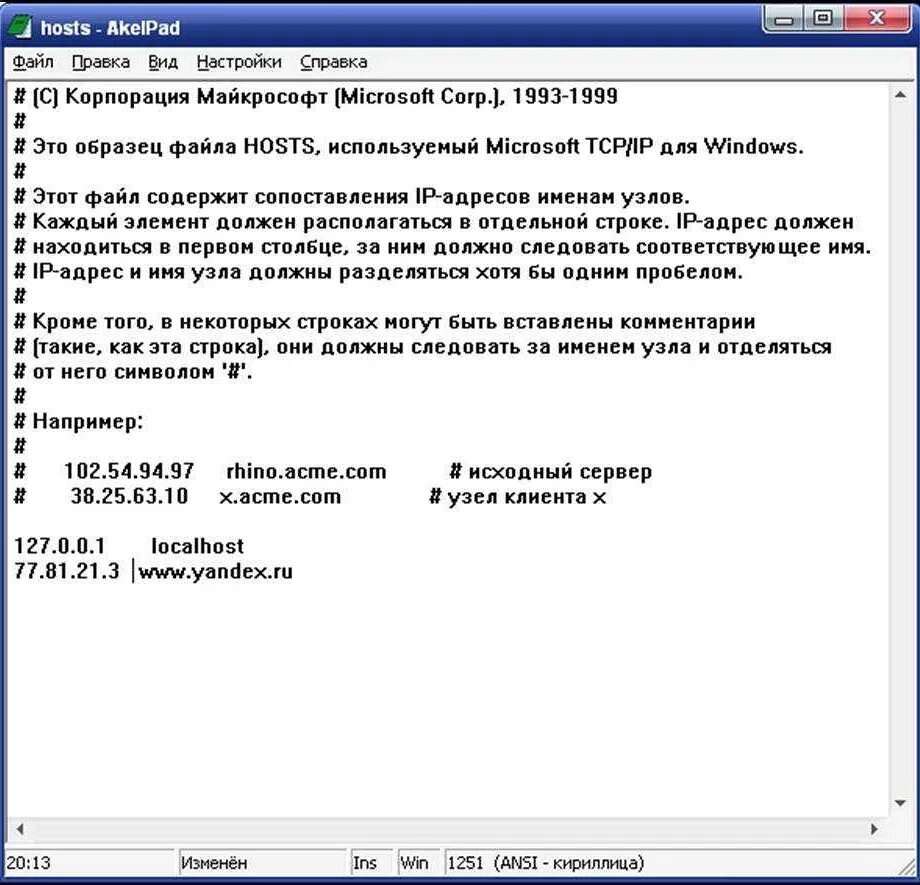Click the line starting '# Кроме того'
The height and width of the screenshot is (885, 920).
coord(384,322)
